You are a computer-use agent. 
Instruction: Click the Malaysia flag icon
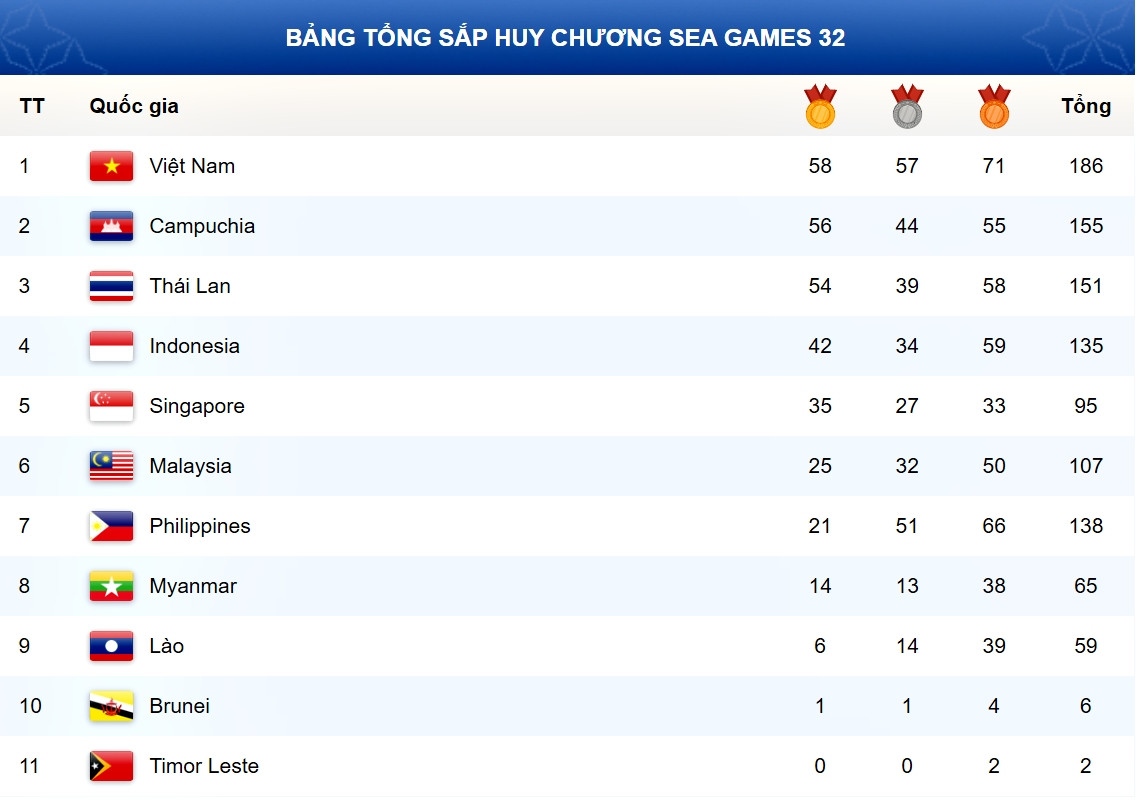point(111,466)
